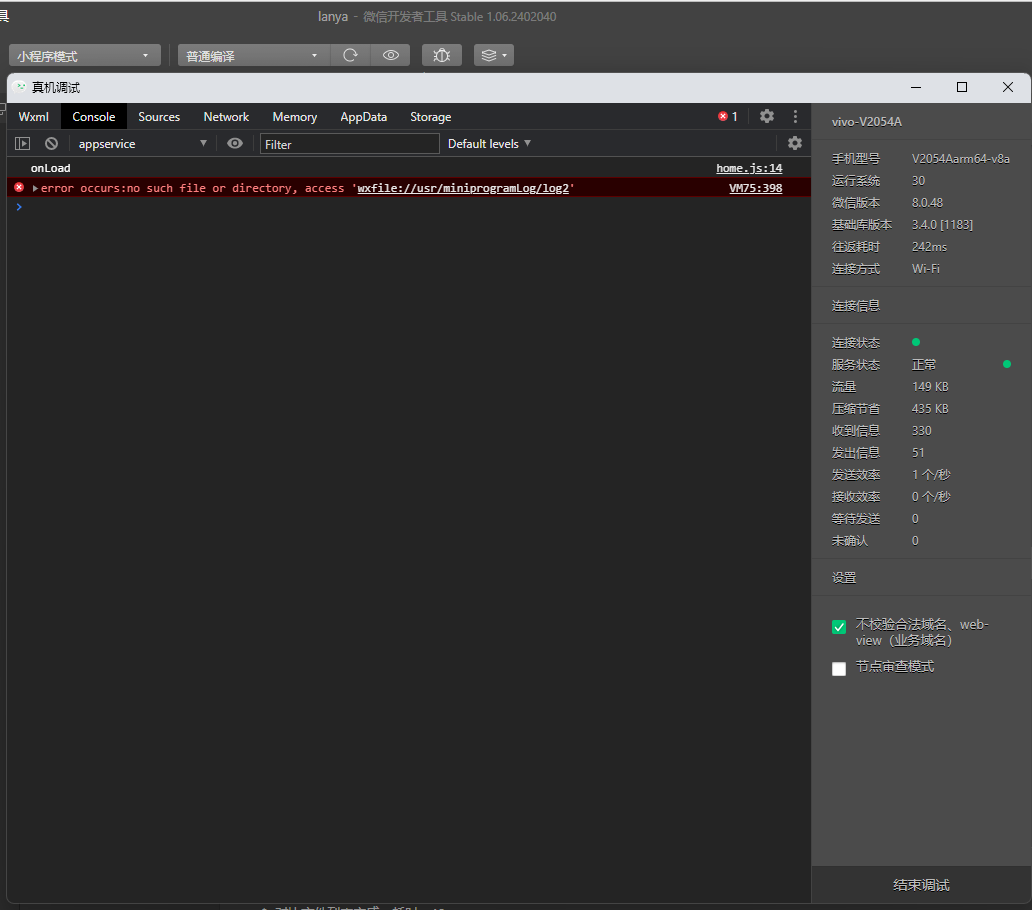Click the 结束调试 button
Image resolution: width=1032 pixels, height=910 pixels.
[x=921, y=885]
